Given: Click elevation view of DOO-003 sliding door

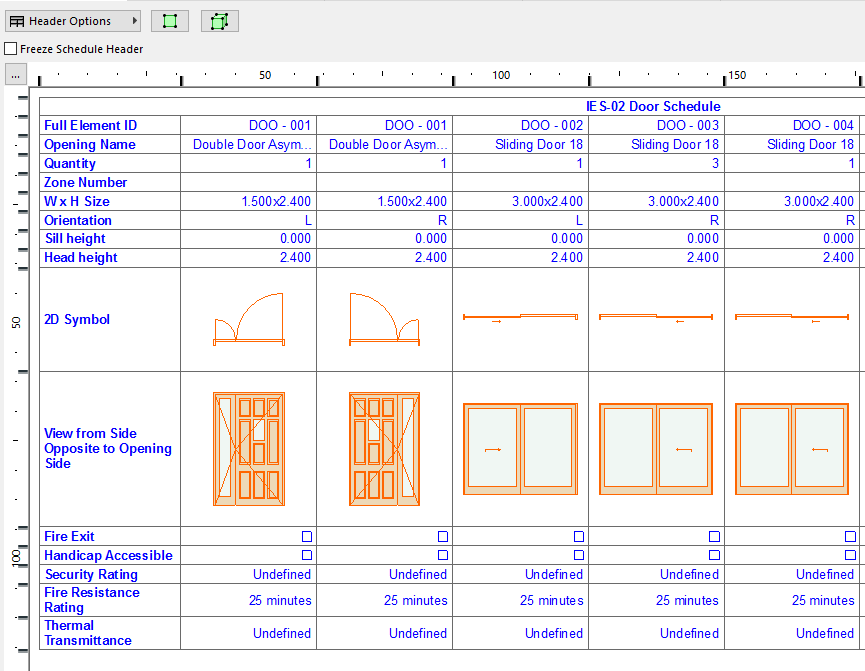Looking at the screenshot, I should 656,449.
